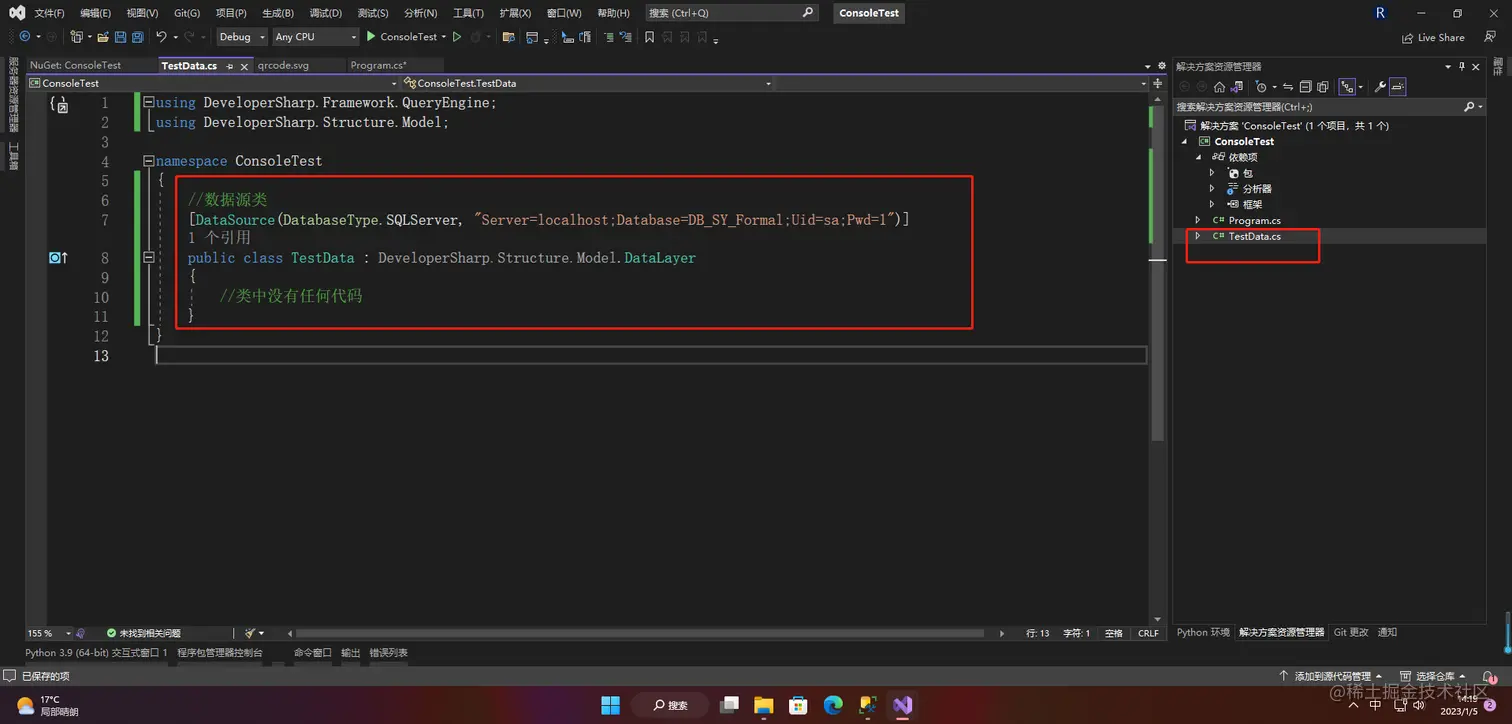Collapse the TestData class code block
Viewport: 1512px width, 724px height.
[148, 258]
